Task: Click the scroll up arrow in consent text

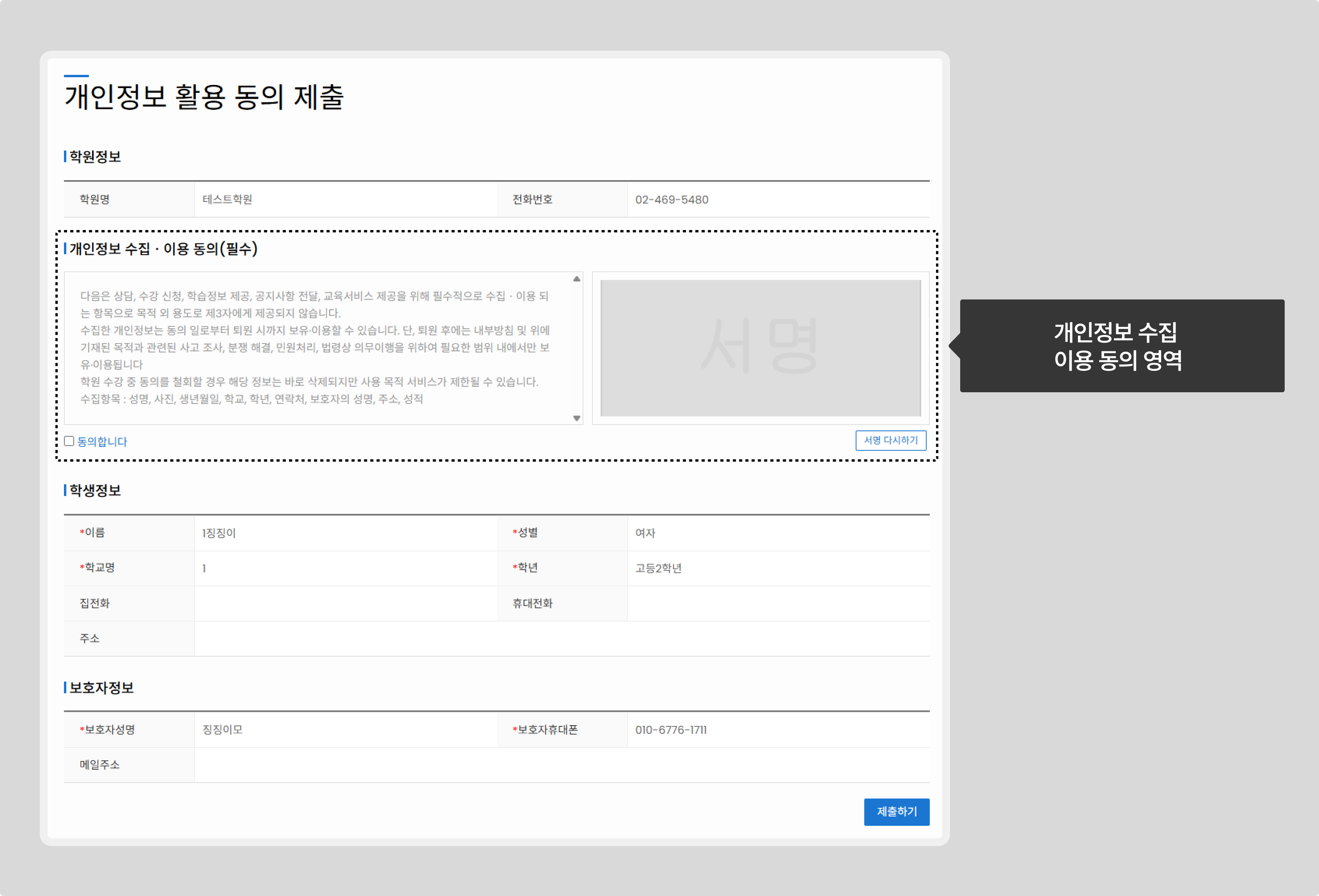Action: [x=577, y=279]
